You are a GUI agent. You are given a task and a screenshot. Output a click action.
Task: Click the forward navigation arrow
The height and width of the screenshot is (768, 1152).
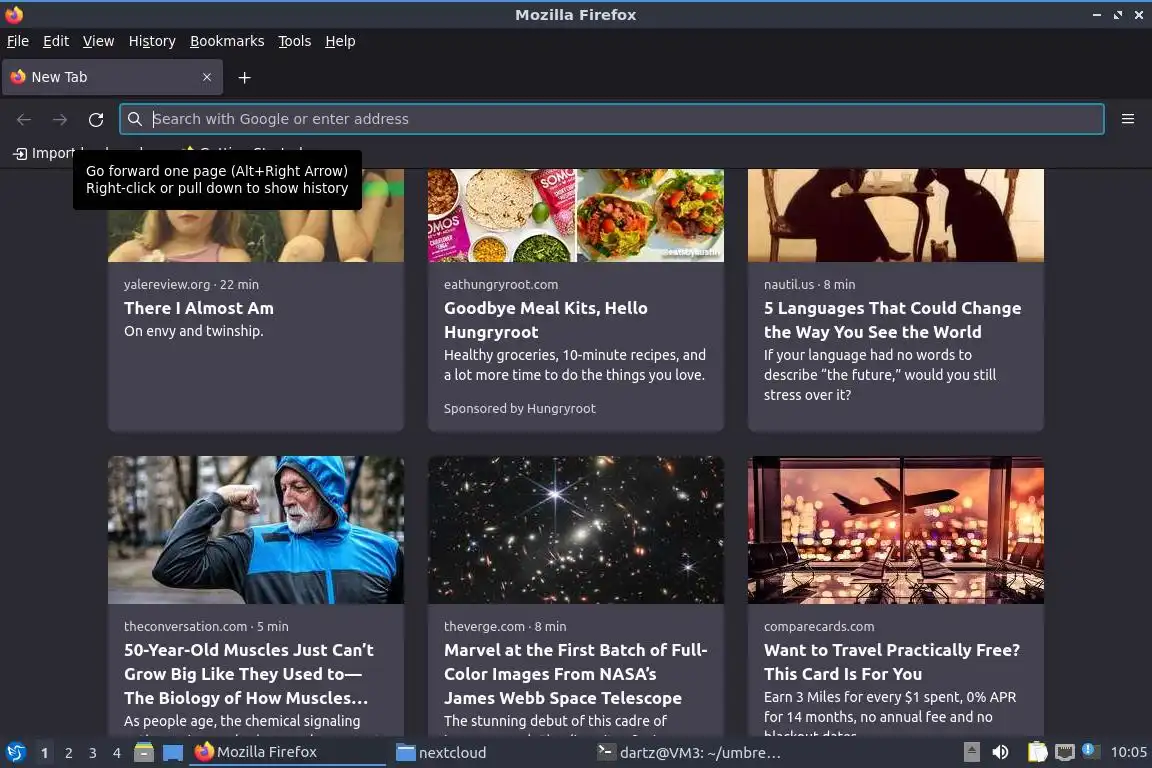pyautogui.click(x=60, y=119)
